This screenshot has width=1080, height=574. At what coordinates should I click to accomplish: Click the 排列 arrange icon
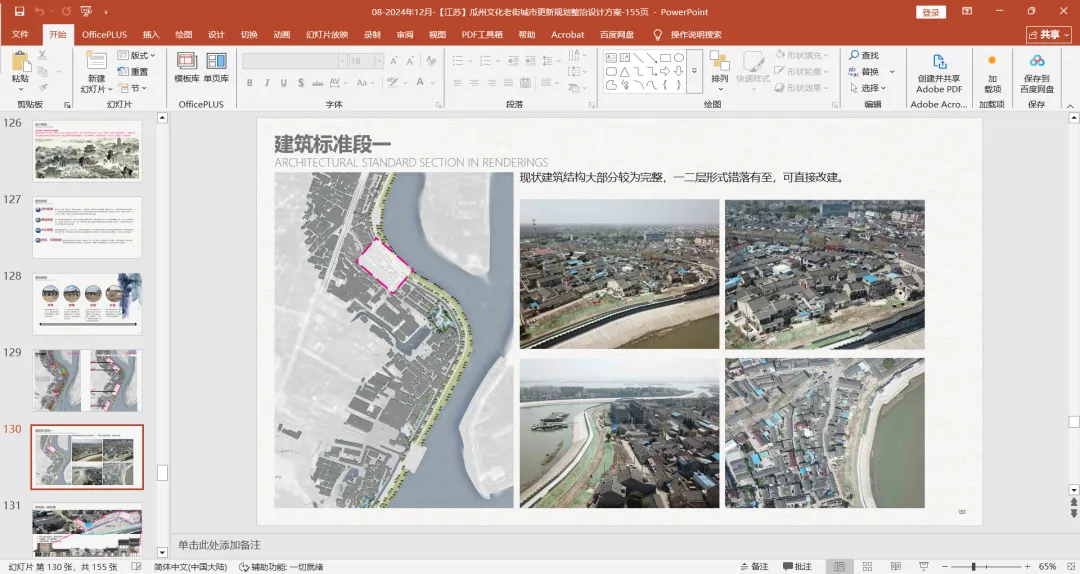[x=719, y=63]
